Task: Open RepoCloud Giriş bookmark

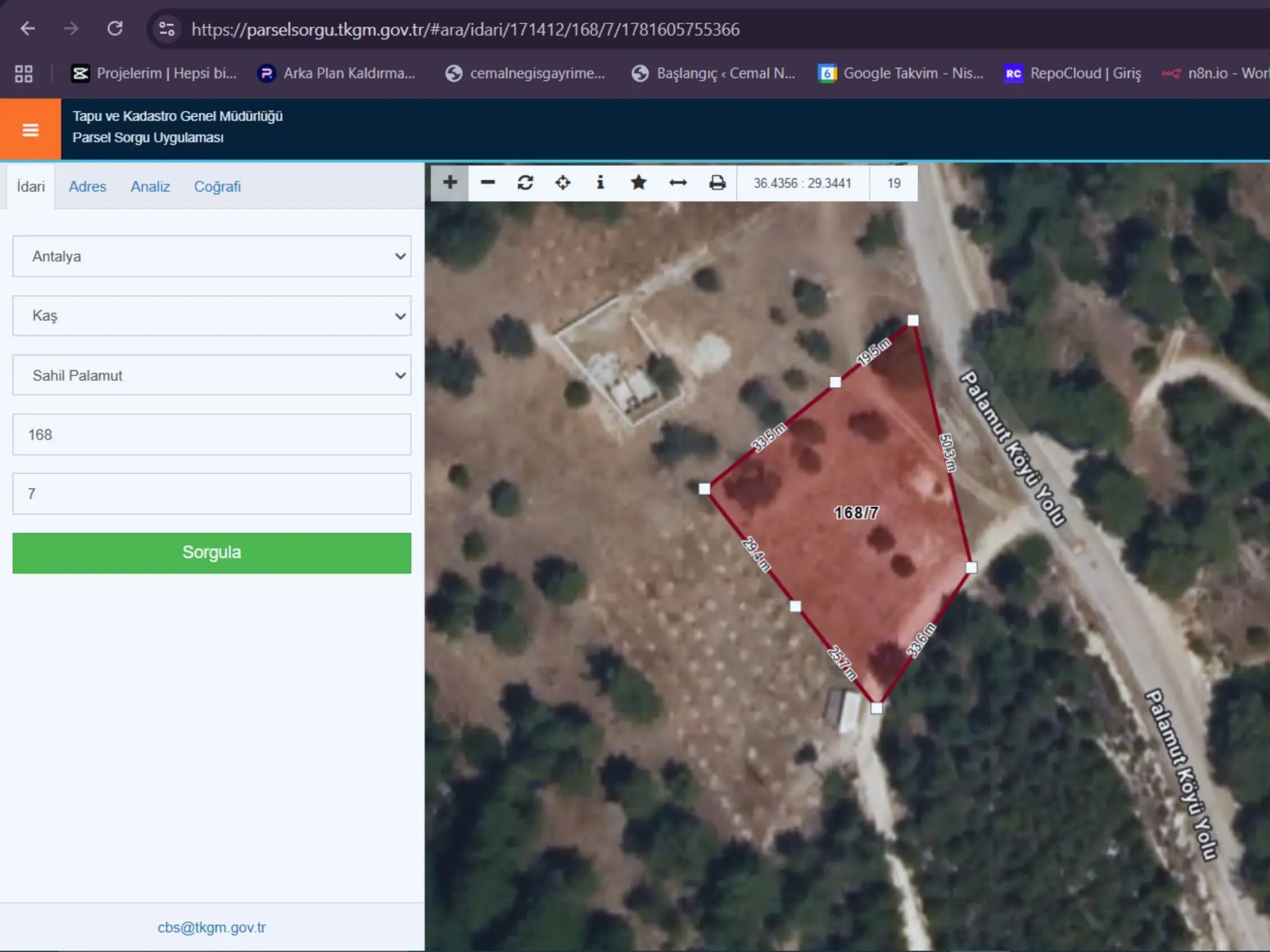Action: click(1073, 74)
